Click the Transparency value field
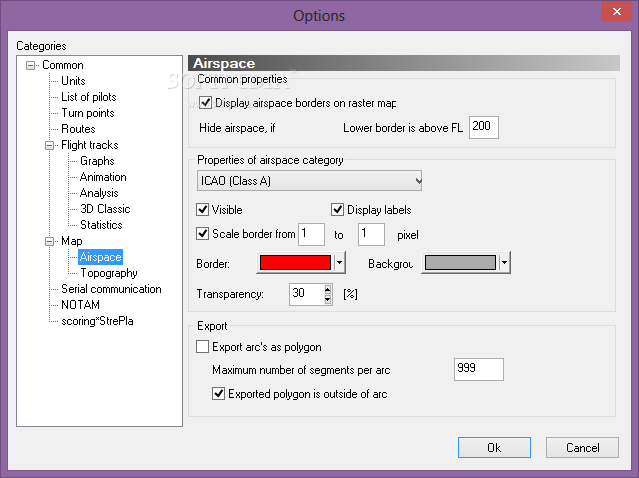Image resolution: width=639 pixels, height=478 pixels. pos(306,294)
